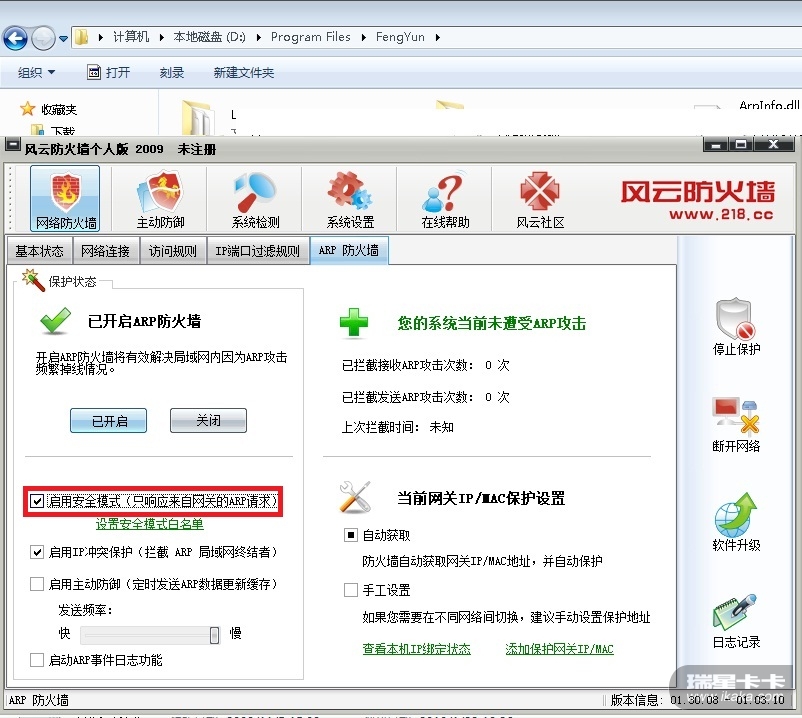Select the 自动获取 auto-obtain option
The width and height of the screenshot is (802, 718).
click(x=350, y=535)
